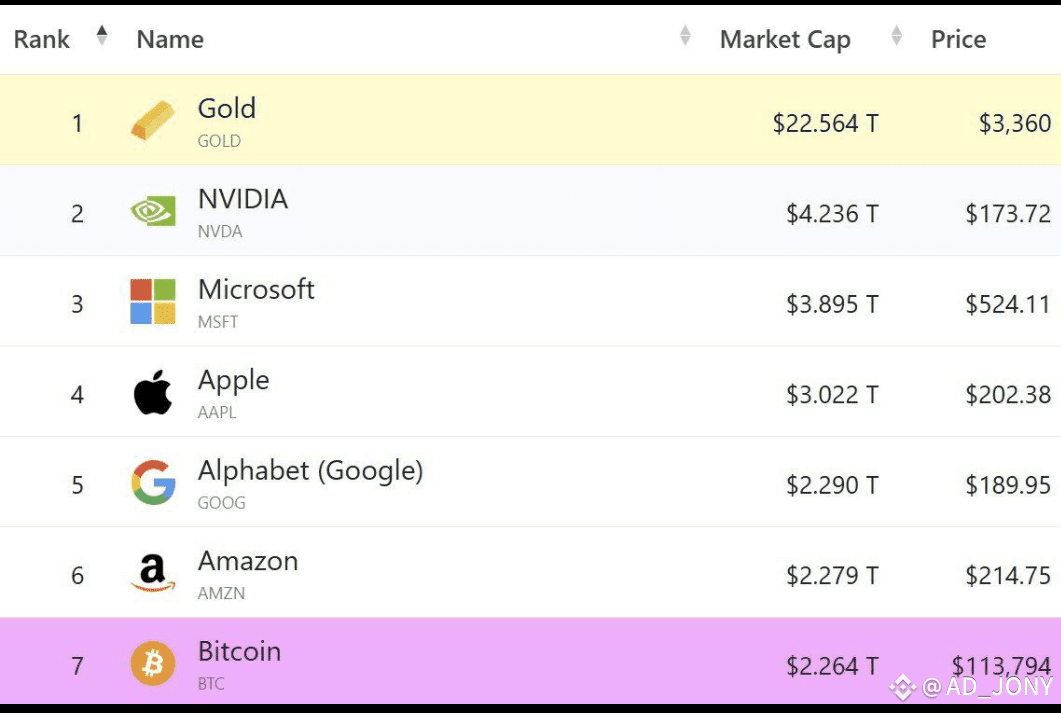This screenshot has width=1061, height=713.
Task: Select the yellow highlighted Gold row
Action: 530,120
